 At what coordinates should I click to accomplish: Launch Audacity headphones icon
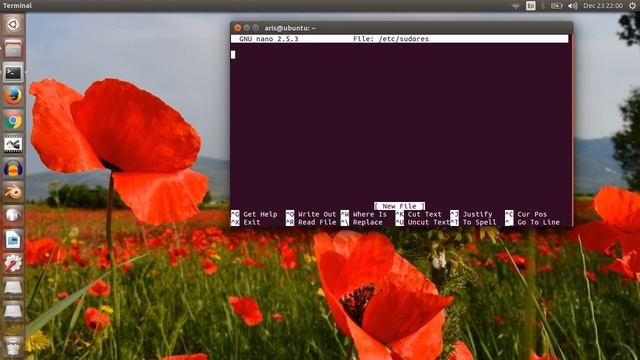point(13,168)
